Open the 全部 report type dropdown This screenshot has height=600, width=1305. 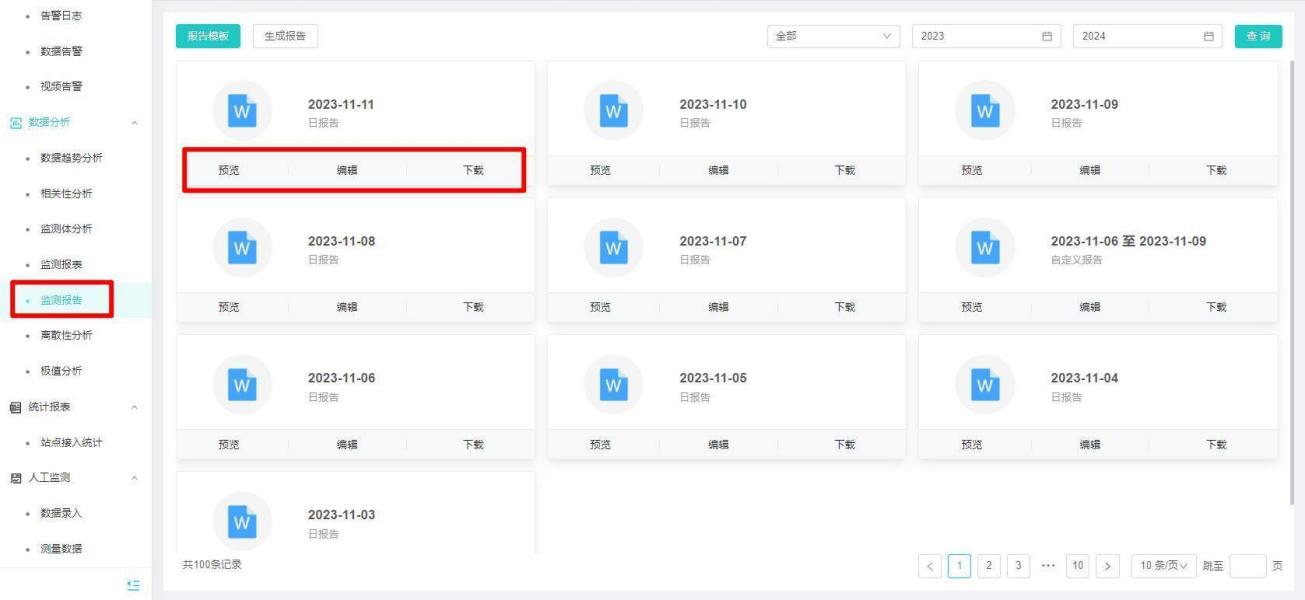point(833,37)
